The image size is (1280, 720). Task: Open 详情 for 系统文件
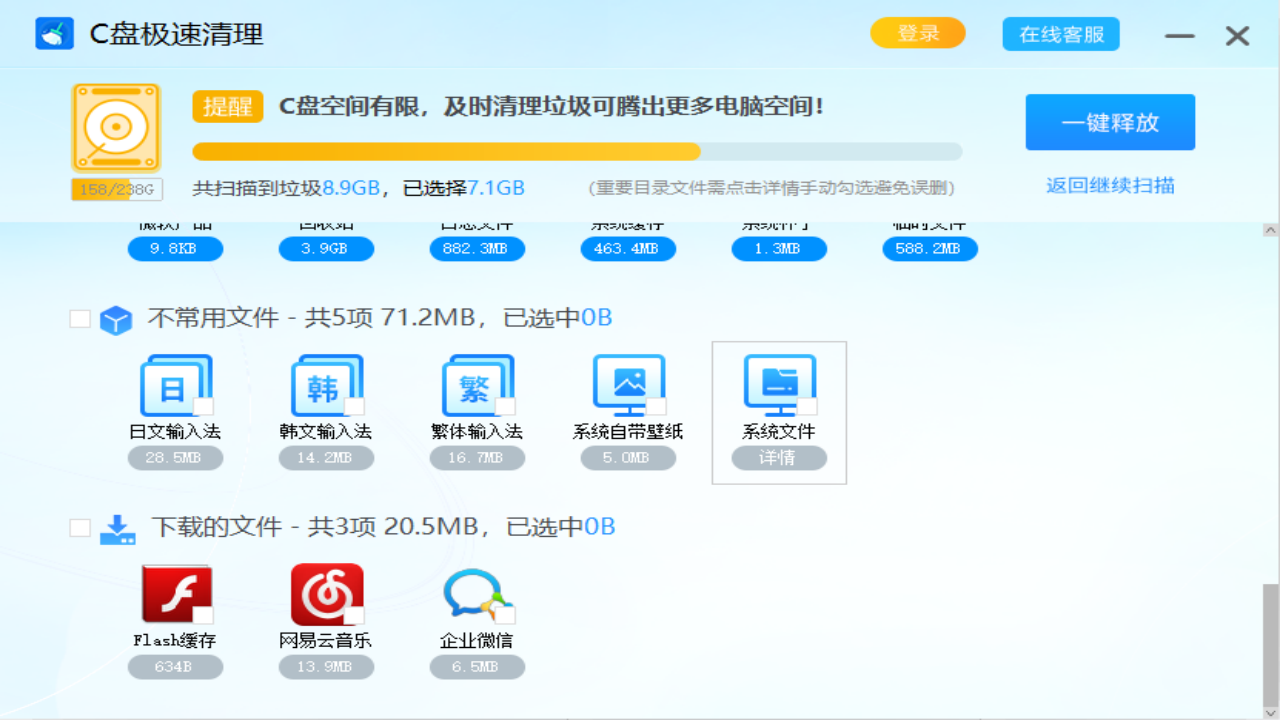779,457
